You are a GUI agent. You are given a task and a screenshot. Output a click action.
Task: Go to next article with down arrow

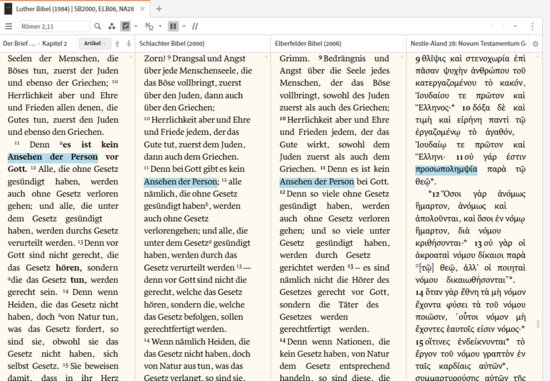tap(129, 44)
